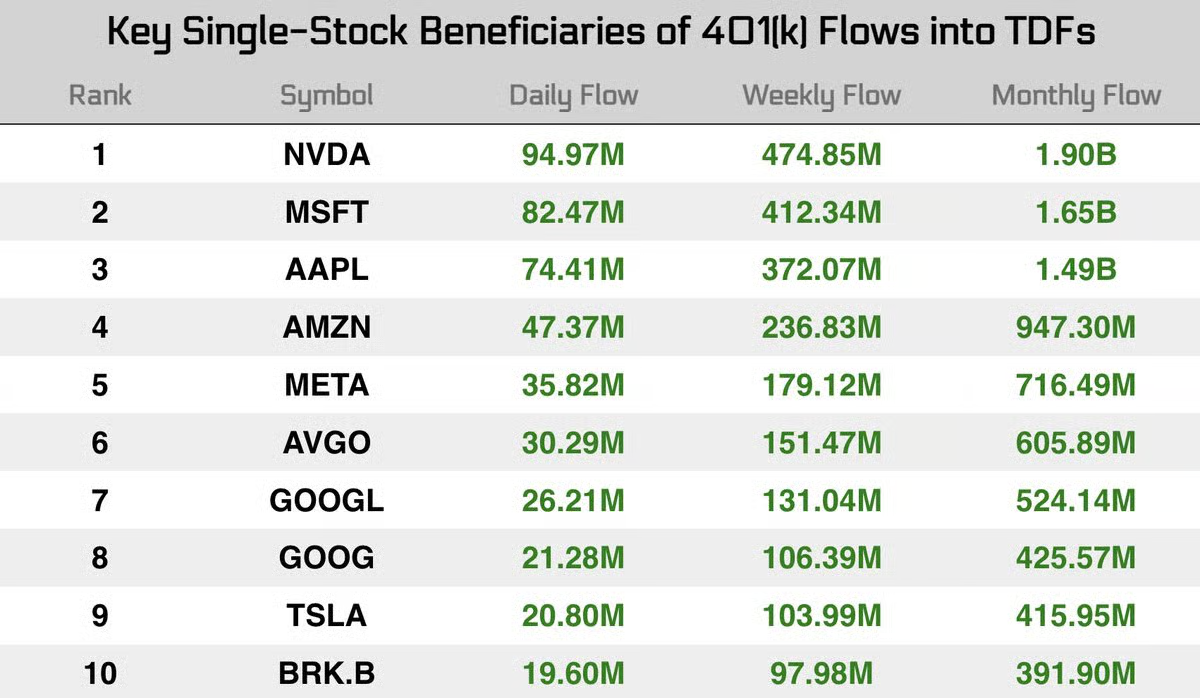
Task: Click the Monthly Flow column header
Action: (x=1076, y=96)
